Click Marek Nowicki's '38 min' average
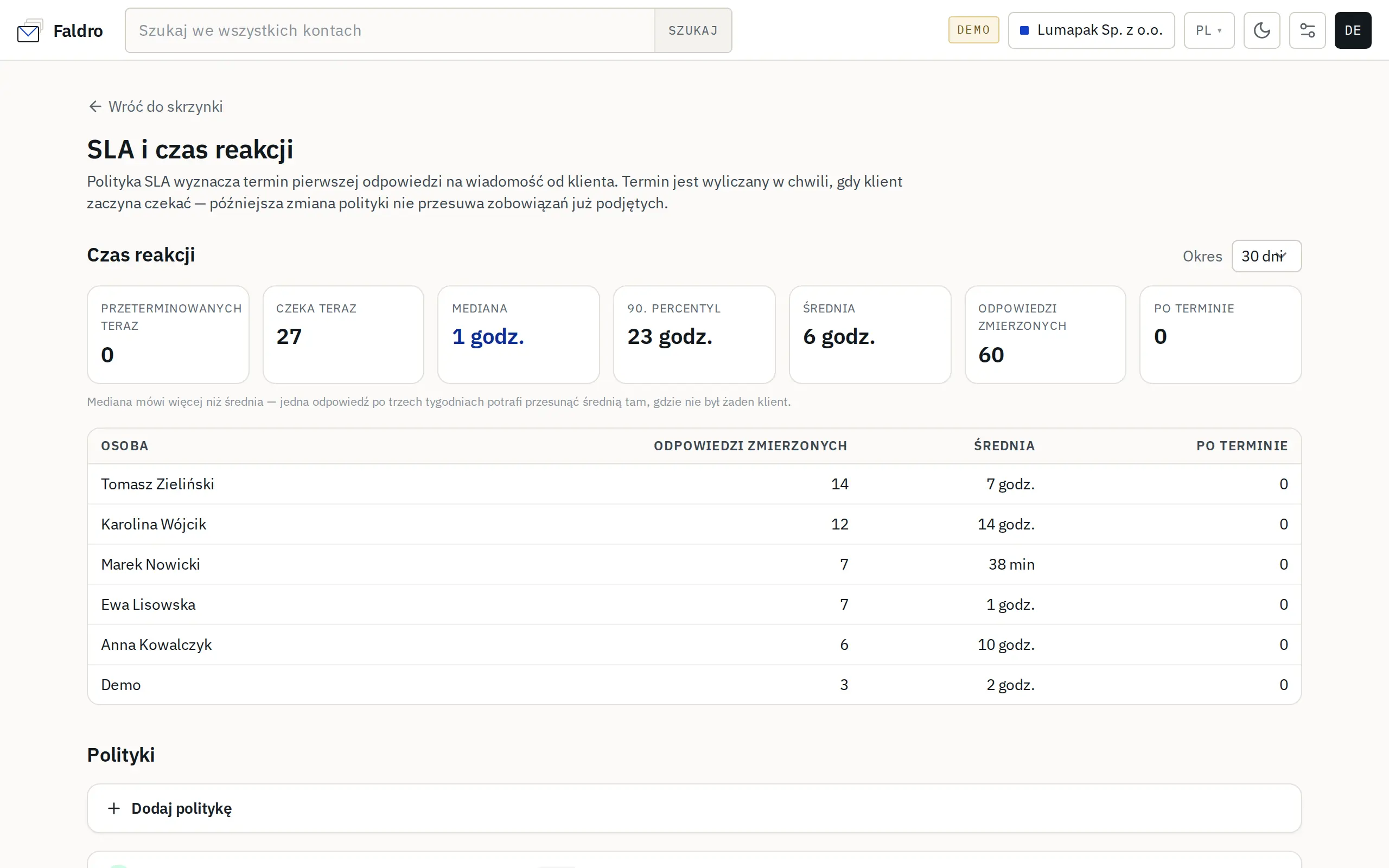 1011,564
